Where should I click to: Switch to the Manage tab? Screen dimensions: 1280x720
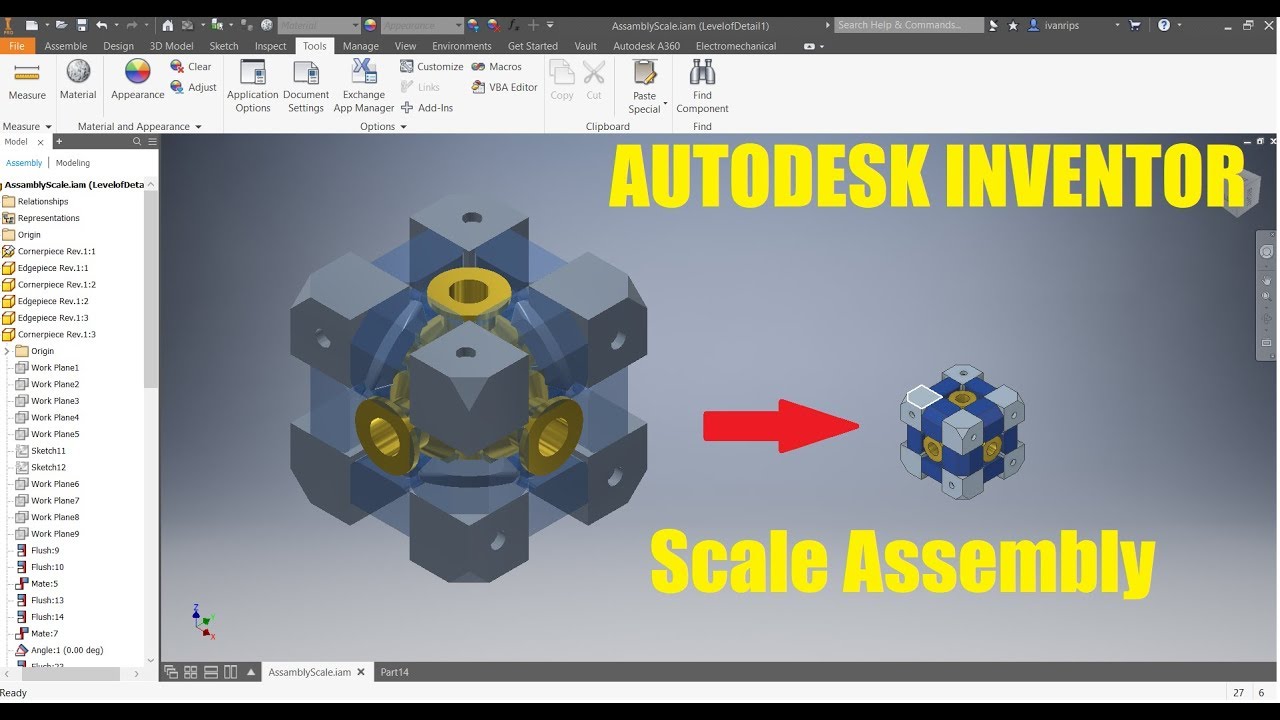360,46
